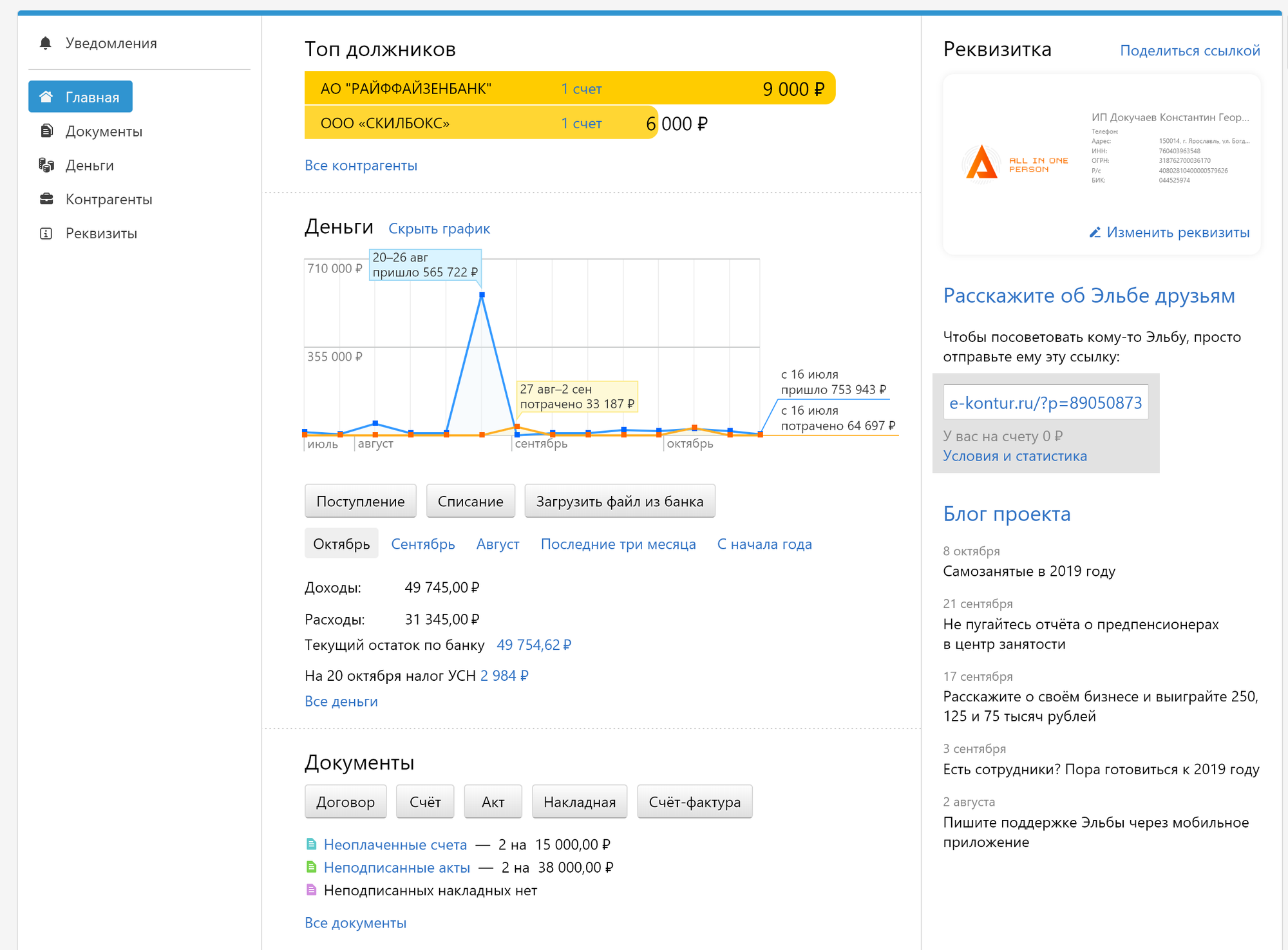The image size is (1288, 950).
Task: Click the 20–26 авг peak chart point
Action: click(x=482, y=295)
